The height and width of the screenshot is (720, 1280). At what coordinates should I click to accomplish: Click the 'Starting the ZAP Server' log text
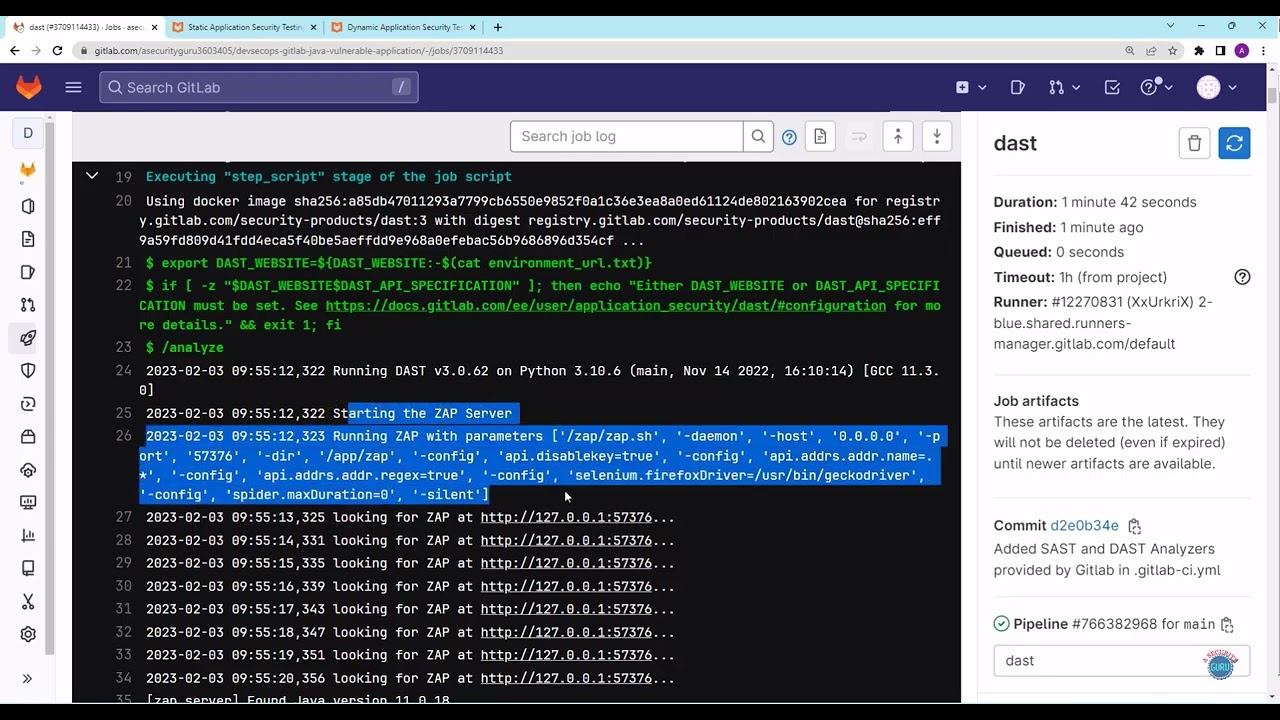[x=422, y=414]
